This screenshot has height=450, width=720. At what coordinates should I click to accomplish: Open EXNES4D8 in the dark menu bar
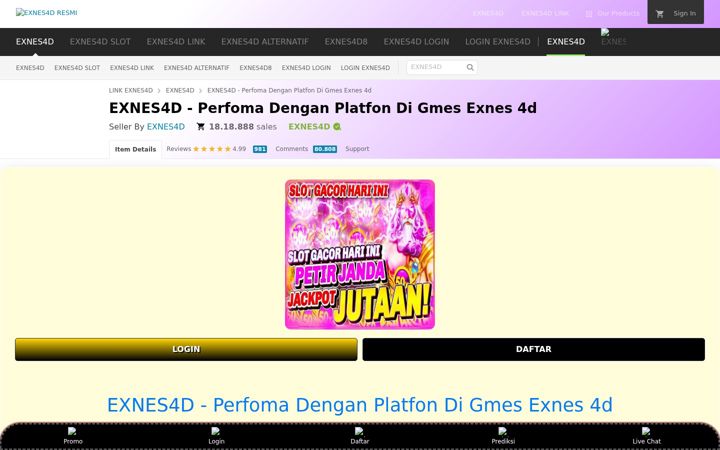click(346, 42)
